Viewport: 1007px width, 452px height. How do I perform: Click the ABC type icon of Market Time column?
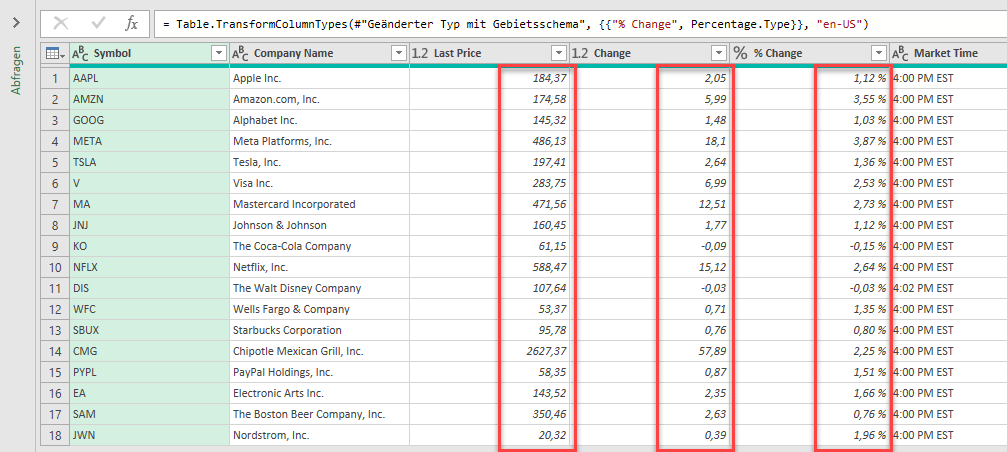[901, 54]
